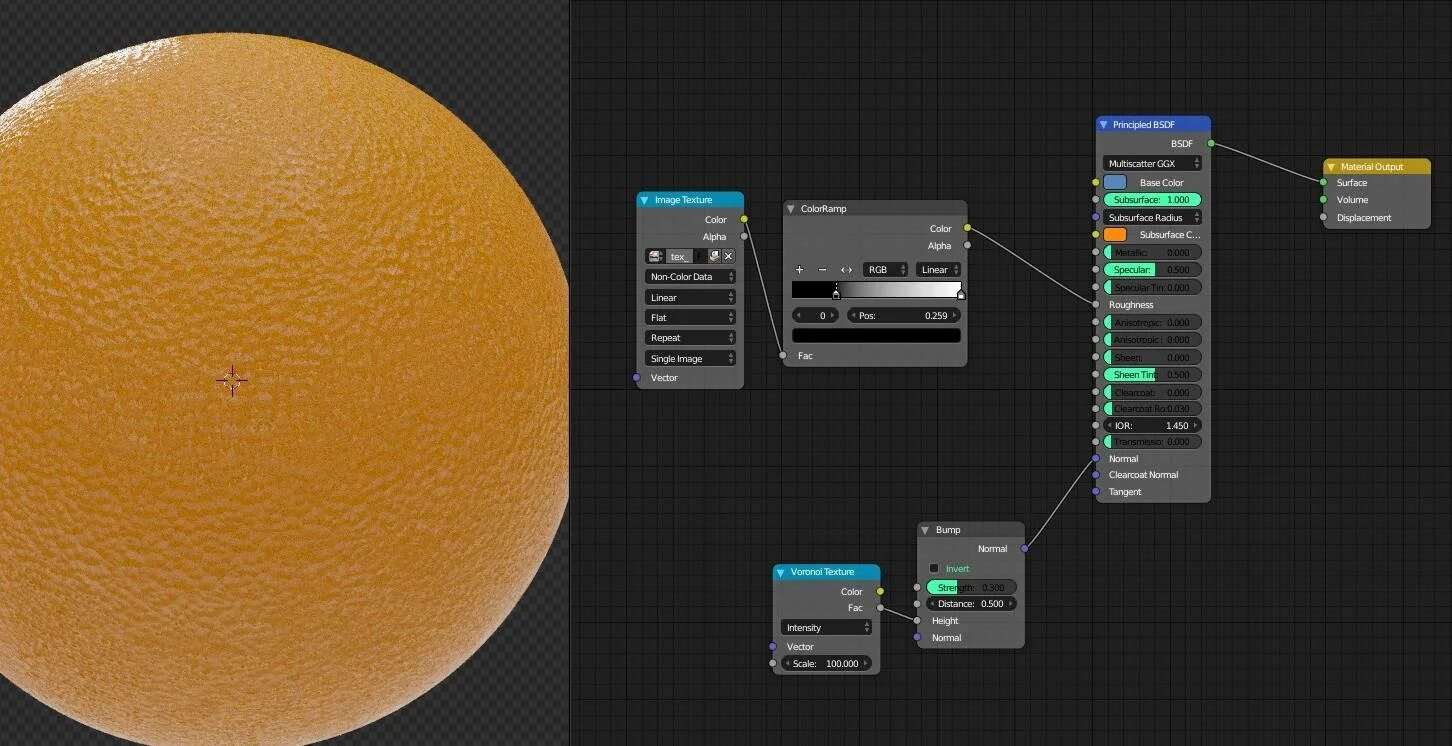Unlink the texture image with the X icon
Image resolution: width=1452 pixels, height=746 pixels.
(x=728, y=256)
